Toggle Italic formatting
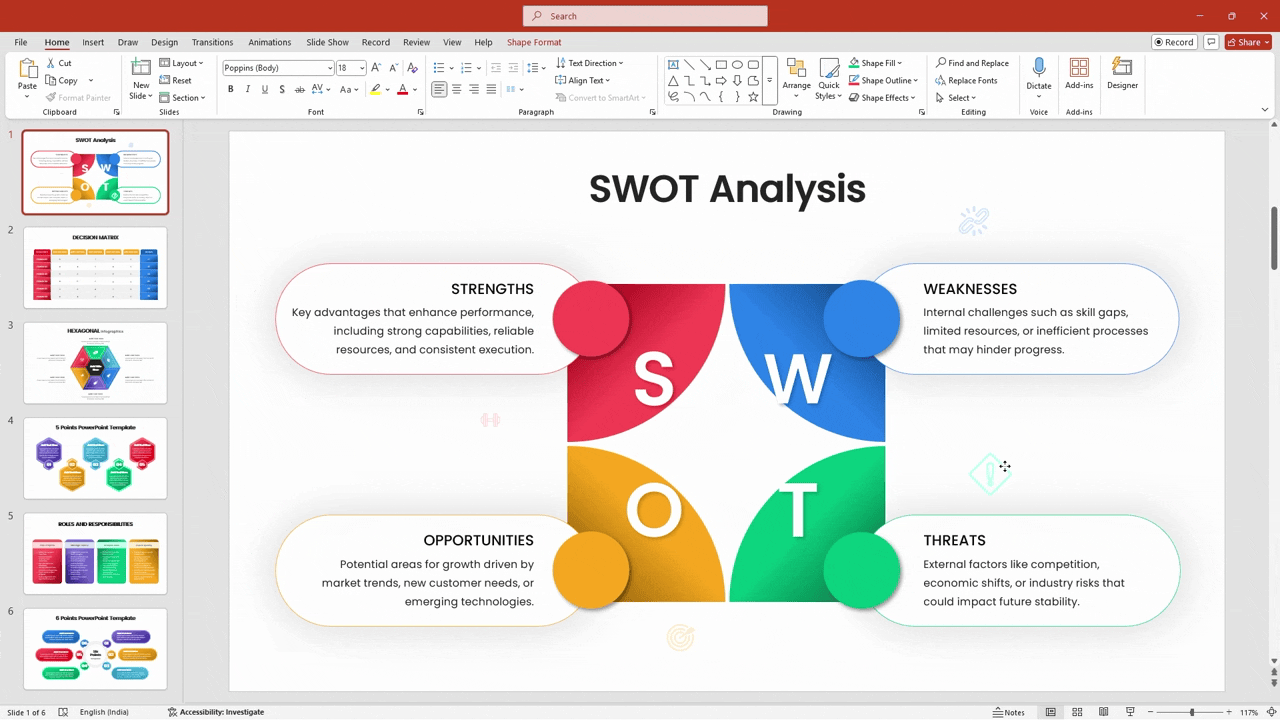Screen dimensions: 1280x720 (247, 88)
